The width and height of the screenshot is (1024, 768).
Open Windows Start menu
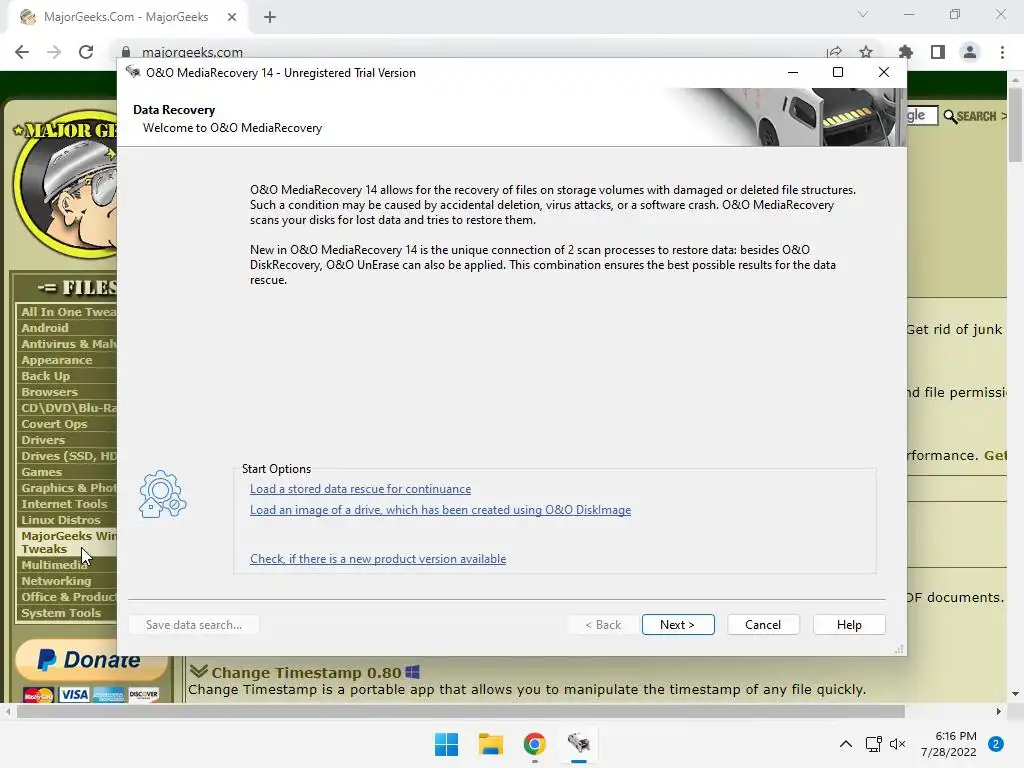click(447, 744)
